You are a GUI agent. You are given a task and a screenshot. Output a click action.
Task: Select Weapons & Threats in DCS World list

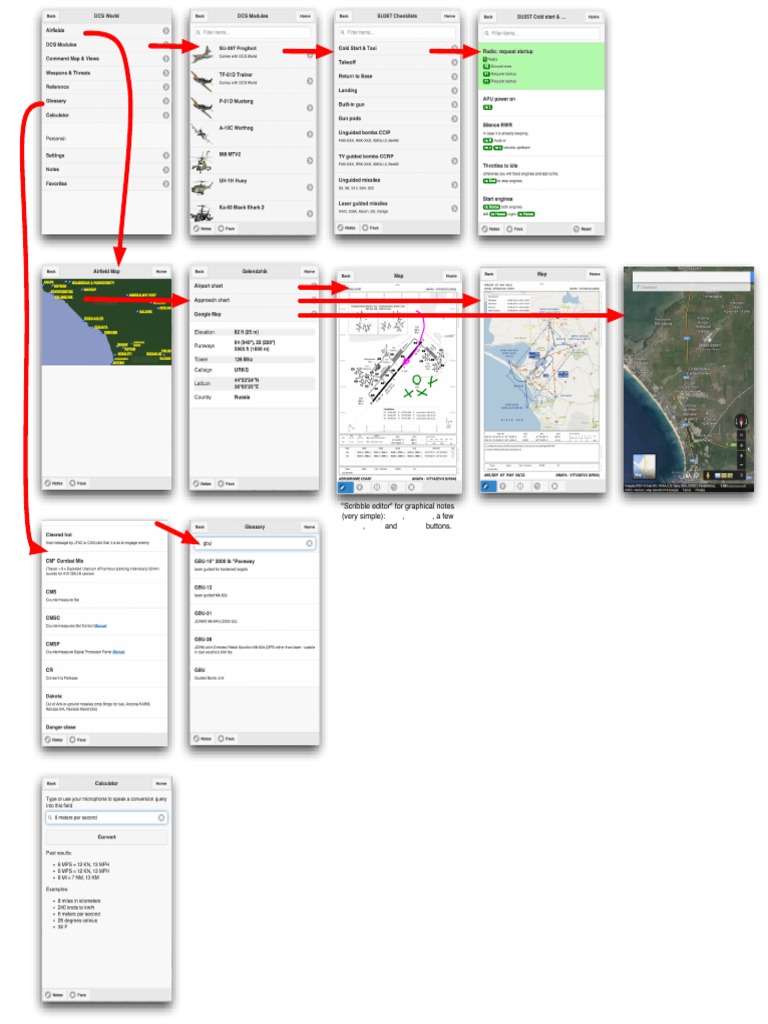click(x=106, y=73)
